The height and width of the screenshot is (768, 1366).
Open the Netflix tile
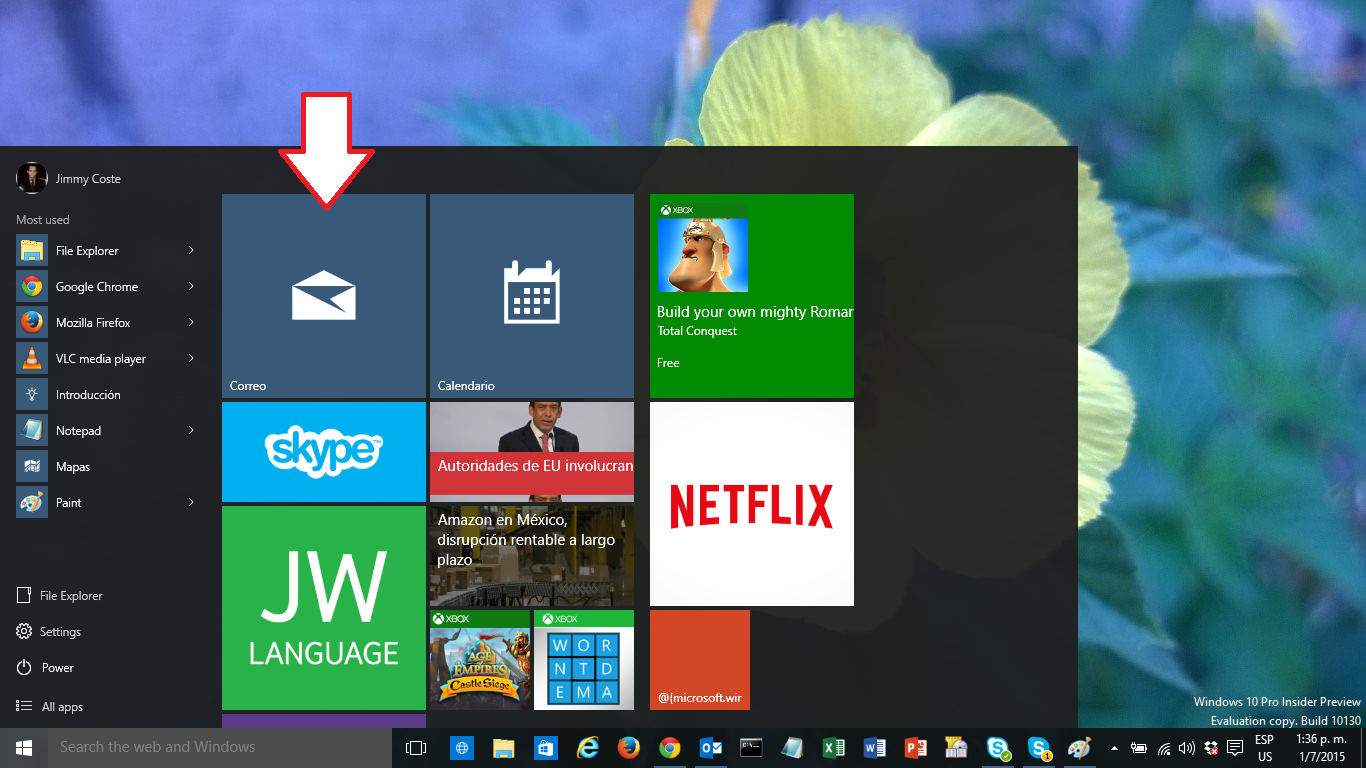click(x=752, y=504)
